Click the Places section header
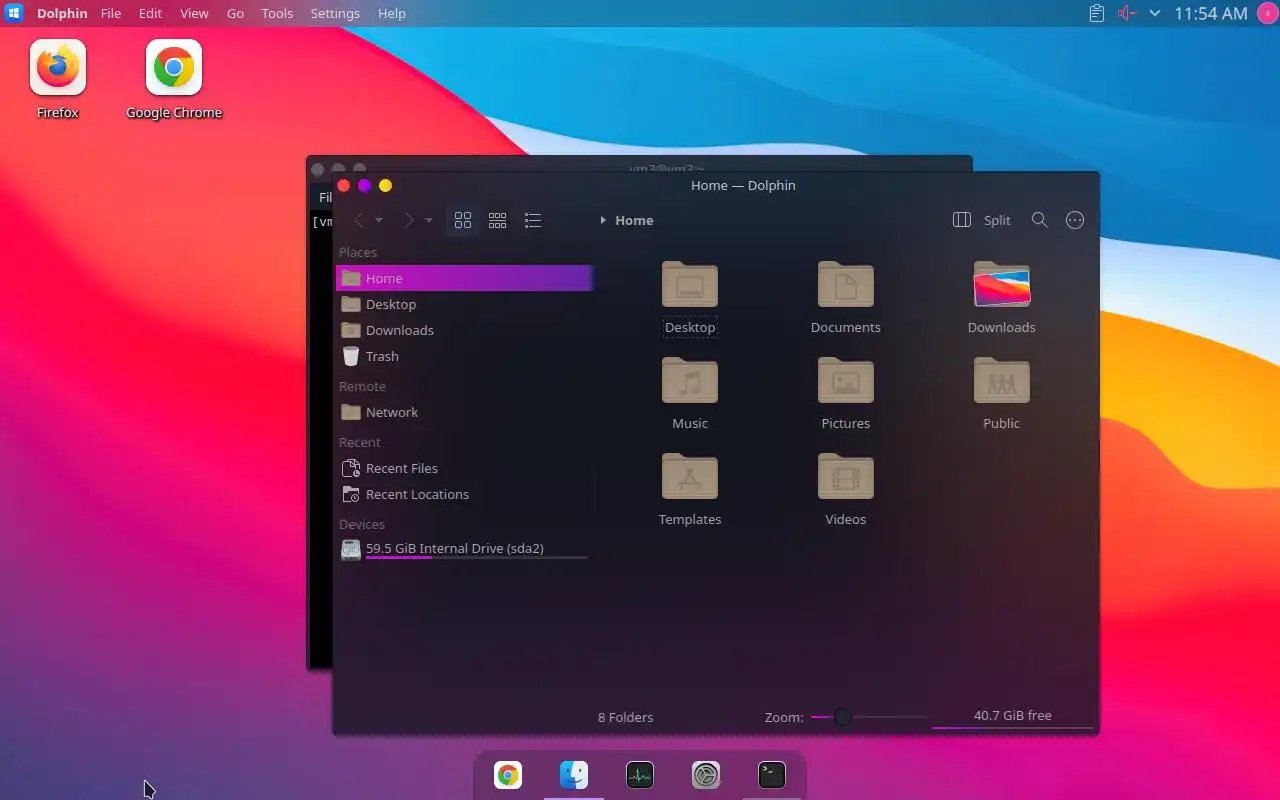 pyautogui.click(x=358, y=252)
